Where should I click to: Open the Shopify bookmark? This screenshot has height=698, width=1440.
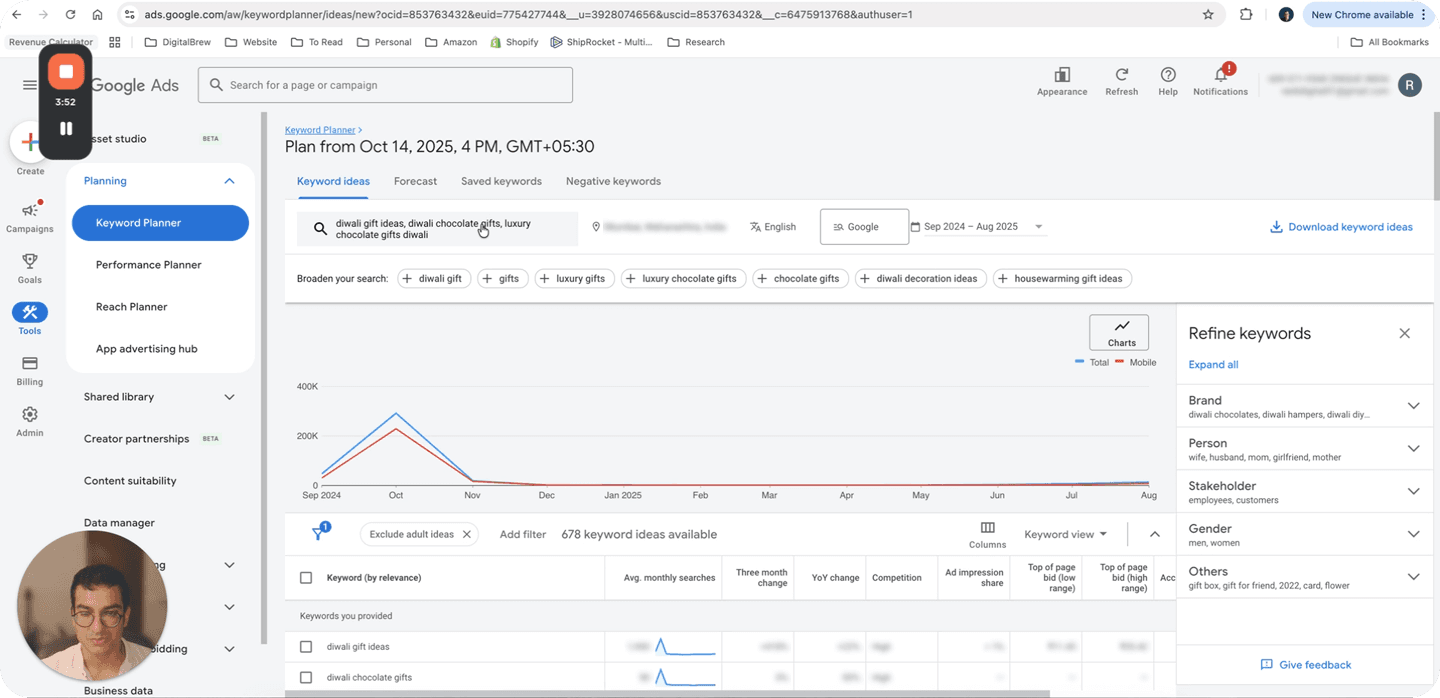point(514,42)
